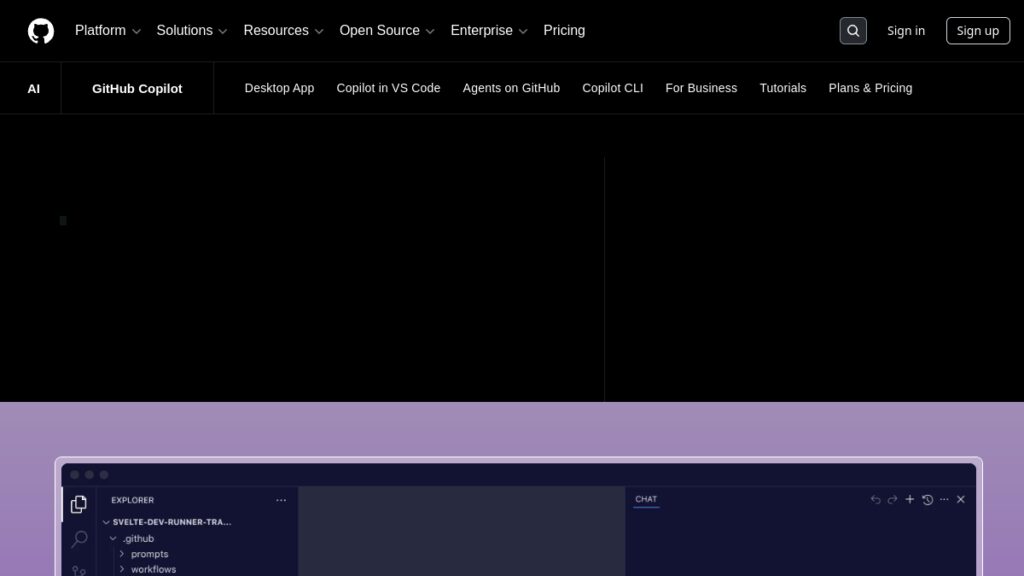The image size is (1024, 576).
Task: Open the Resources dropdown menu
Action: [x=283, y=31]
